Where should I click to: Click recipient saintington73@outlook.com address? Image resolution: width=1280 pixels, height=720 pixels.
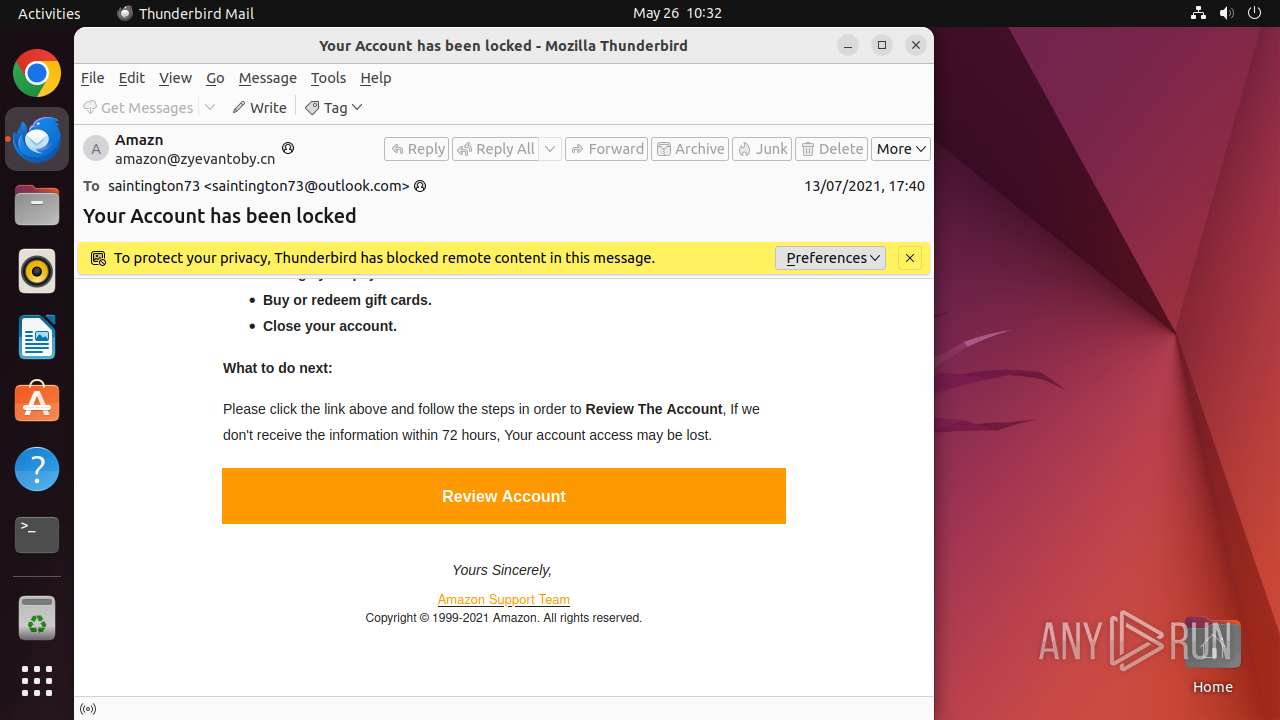click(x=258, y=186)
